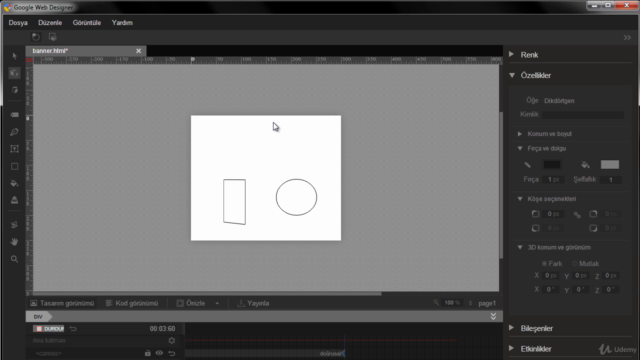The image size is (640, 360).
Task: Toggle the corner link chain icon
Action: (577, 215)
